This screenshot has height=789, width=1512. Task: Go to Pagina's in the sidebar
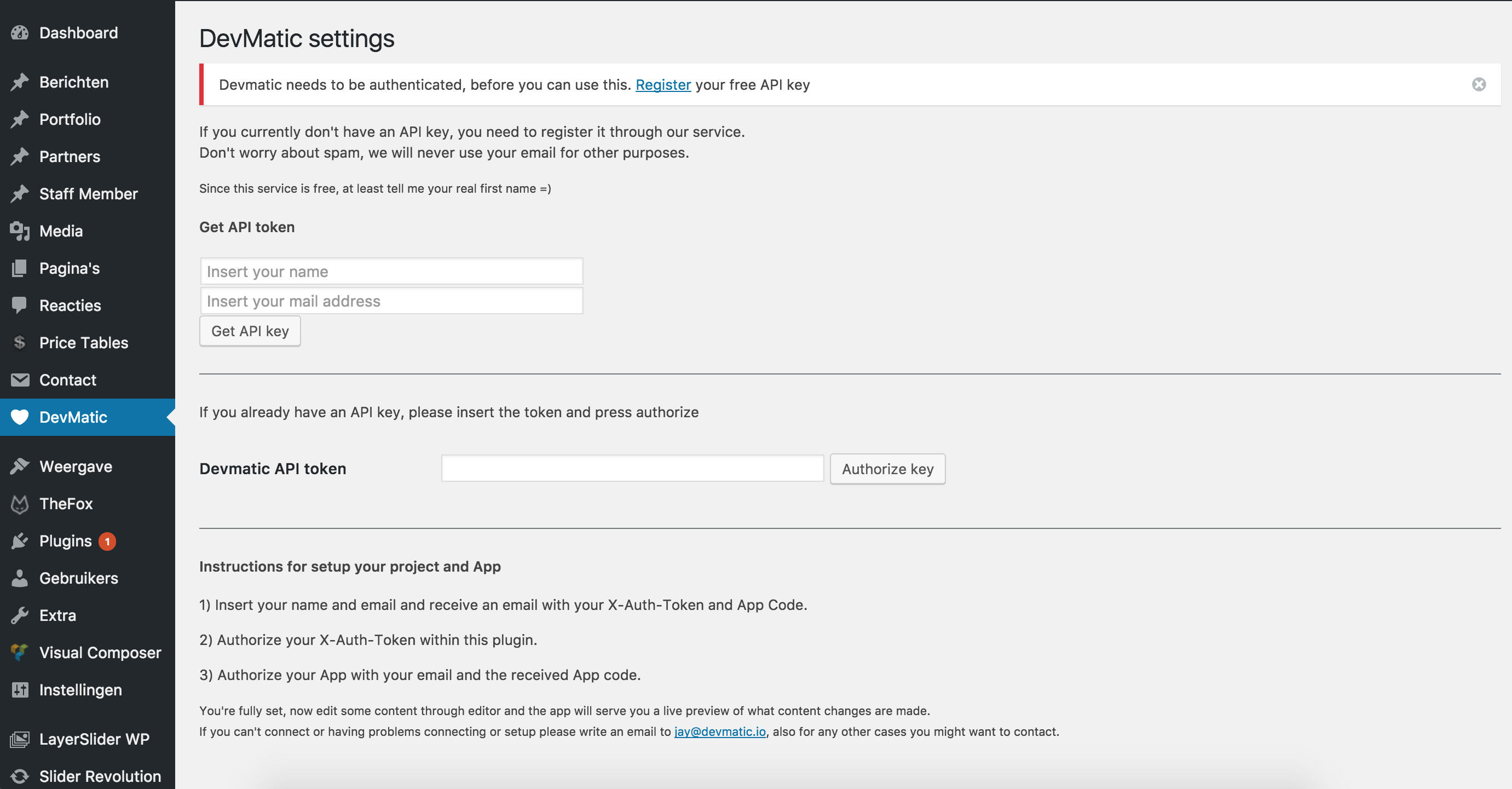tap(70, 268)
